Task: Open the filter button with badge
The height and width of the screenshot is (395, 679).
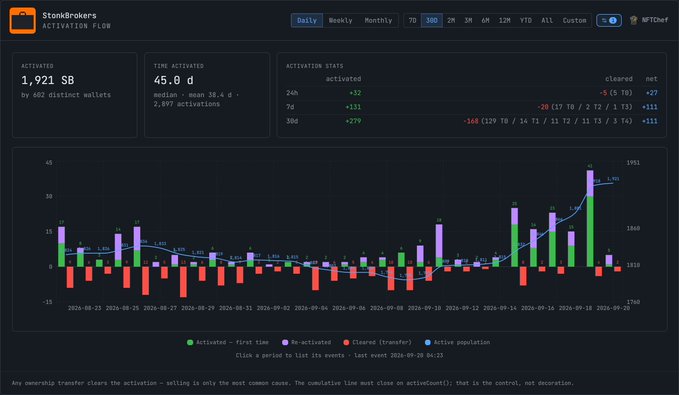Action: pos(608,20)
